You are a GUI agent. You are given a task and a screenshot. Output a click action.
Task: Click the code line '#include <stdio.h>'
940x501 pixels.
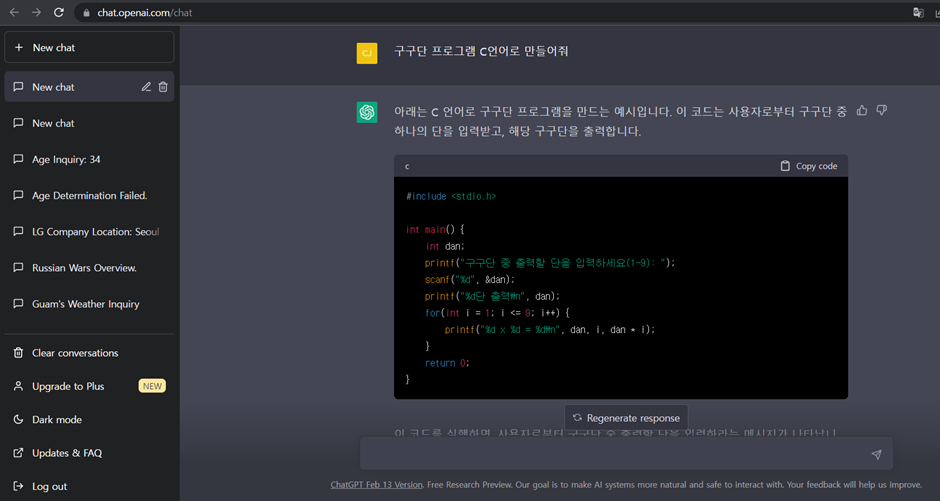coord(451,197)
